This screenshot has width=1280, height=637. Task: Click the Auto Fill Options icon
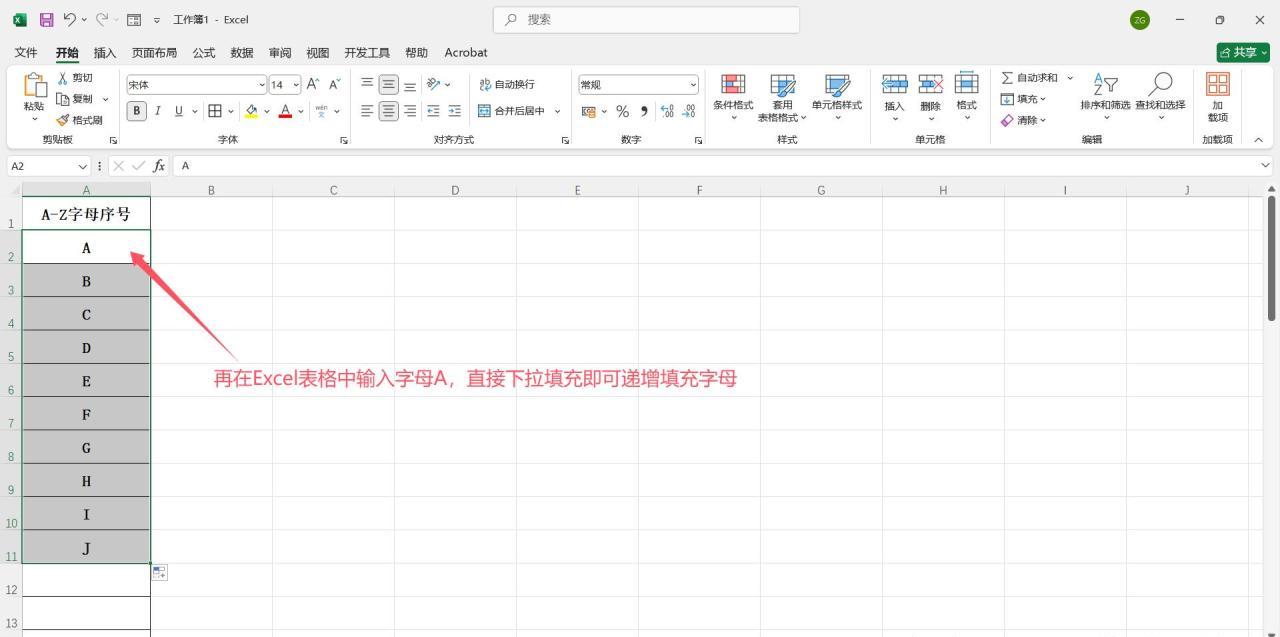click(x=159, y=572)
